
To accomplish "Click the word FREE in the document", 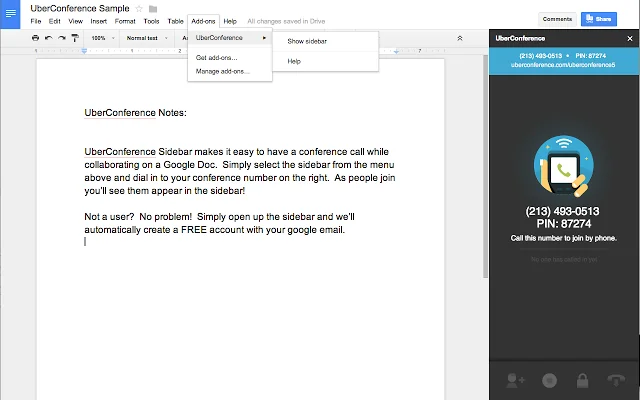I will tap(194, 230).
